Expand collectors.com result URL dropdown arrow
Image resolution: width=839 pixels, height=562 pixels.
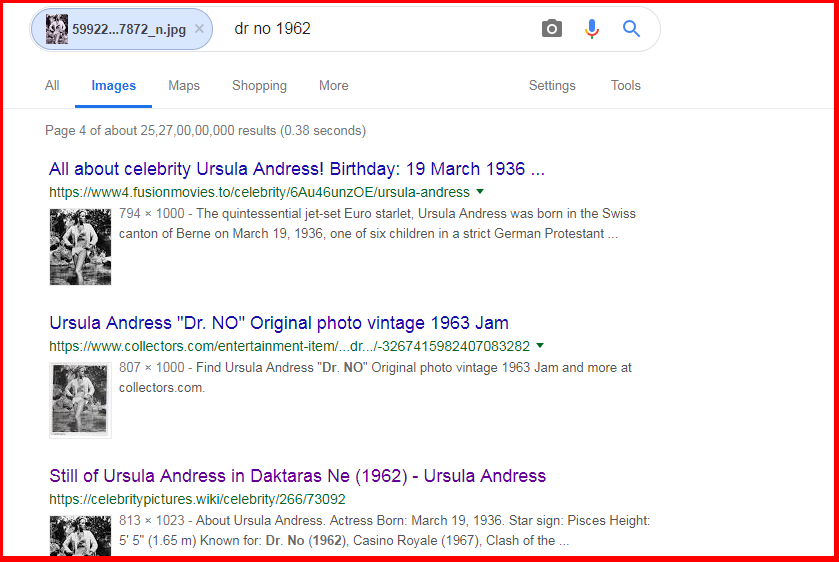(x=540, y=345)
